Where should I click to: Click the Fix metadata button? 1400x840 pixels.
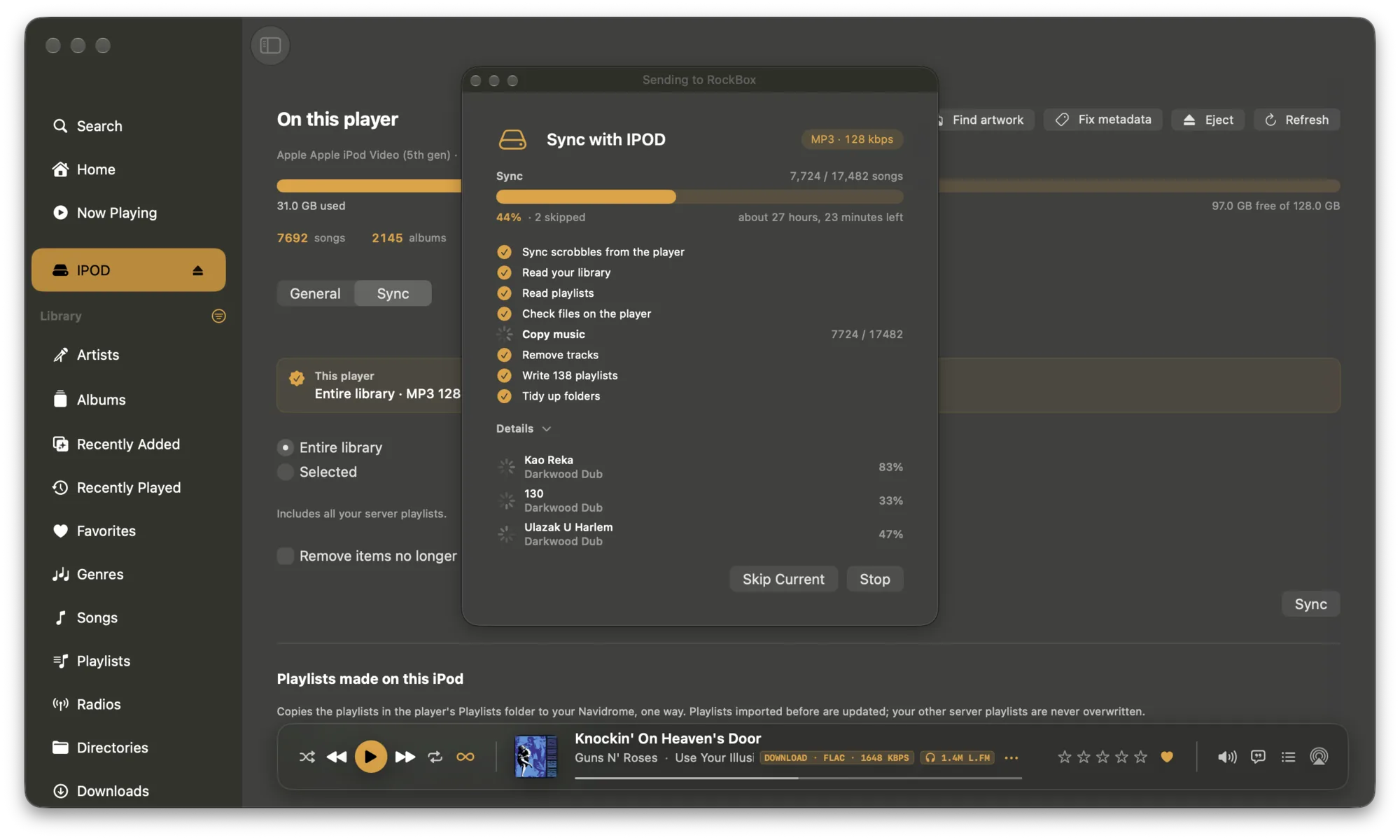click(1103, 120)
